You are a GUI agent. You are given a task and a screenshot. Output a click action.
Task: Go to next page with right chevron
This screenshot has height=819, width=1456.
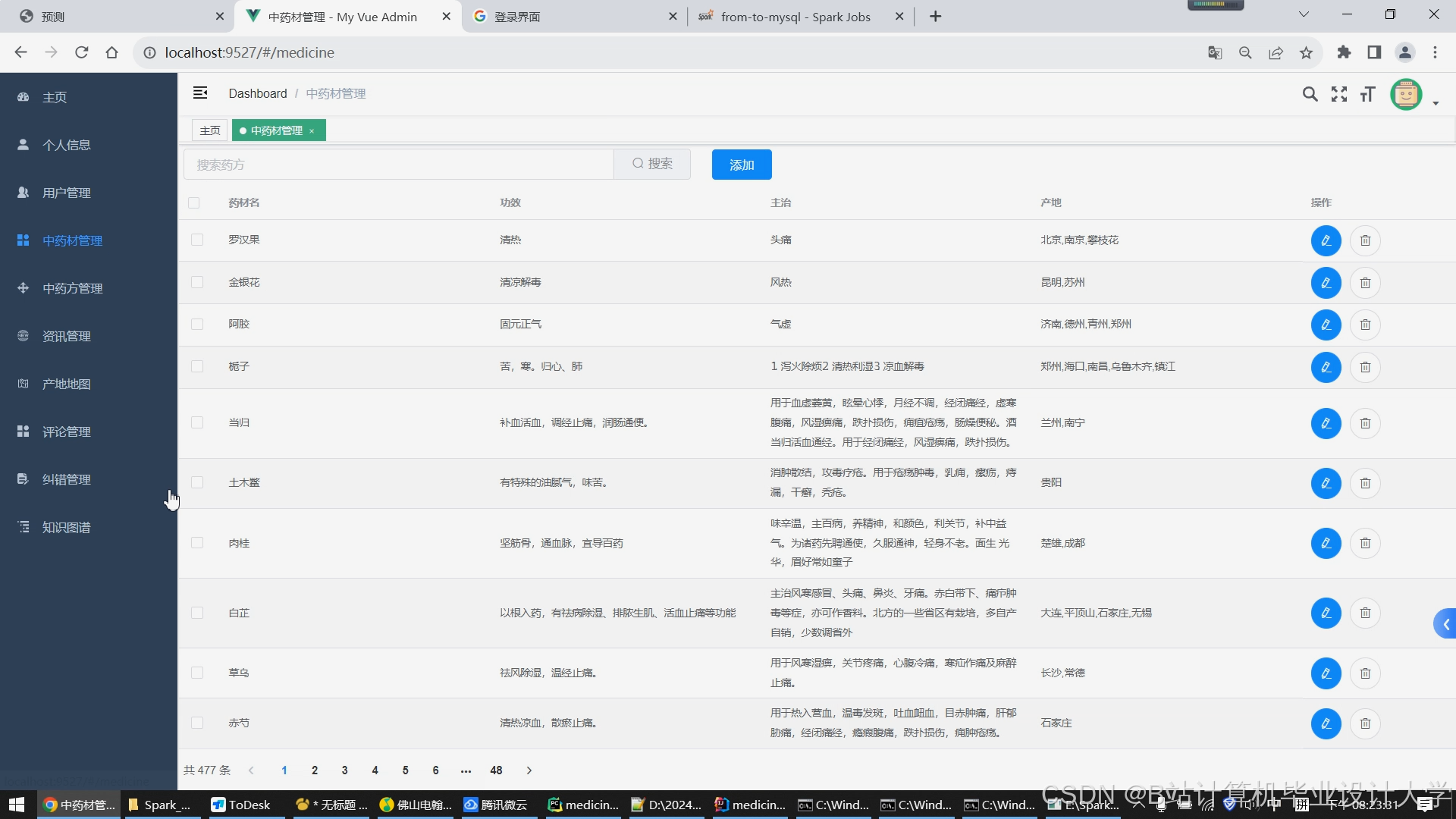[529, 770]
